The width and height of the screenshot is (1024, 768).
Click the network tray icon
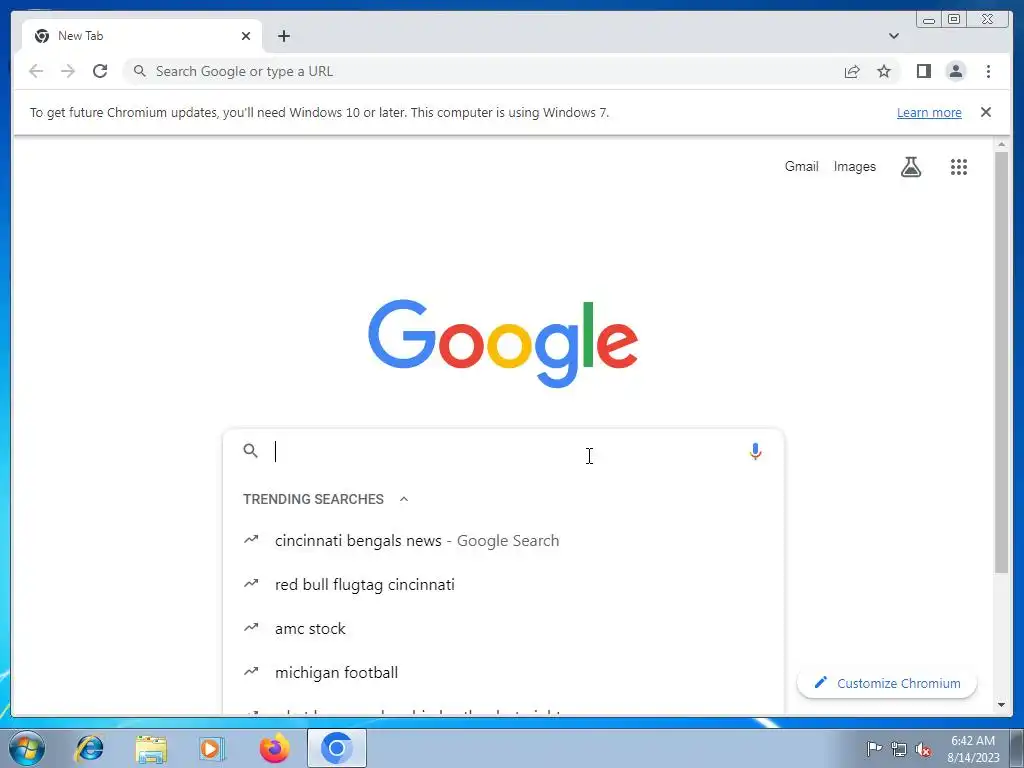pyautogui.click(x=899, y=749)
